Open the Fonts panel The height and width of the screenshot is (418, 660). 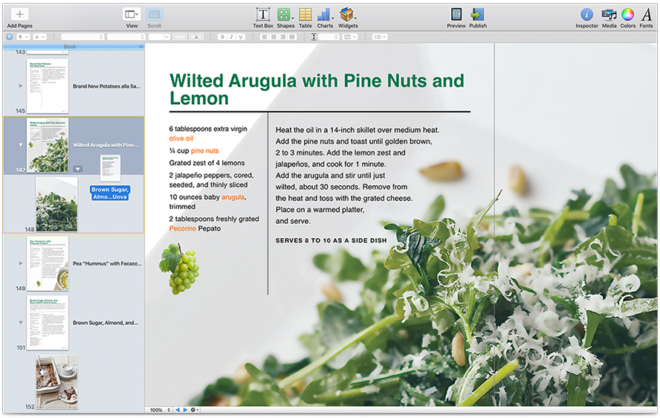647,18
